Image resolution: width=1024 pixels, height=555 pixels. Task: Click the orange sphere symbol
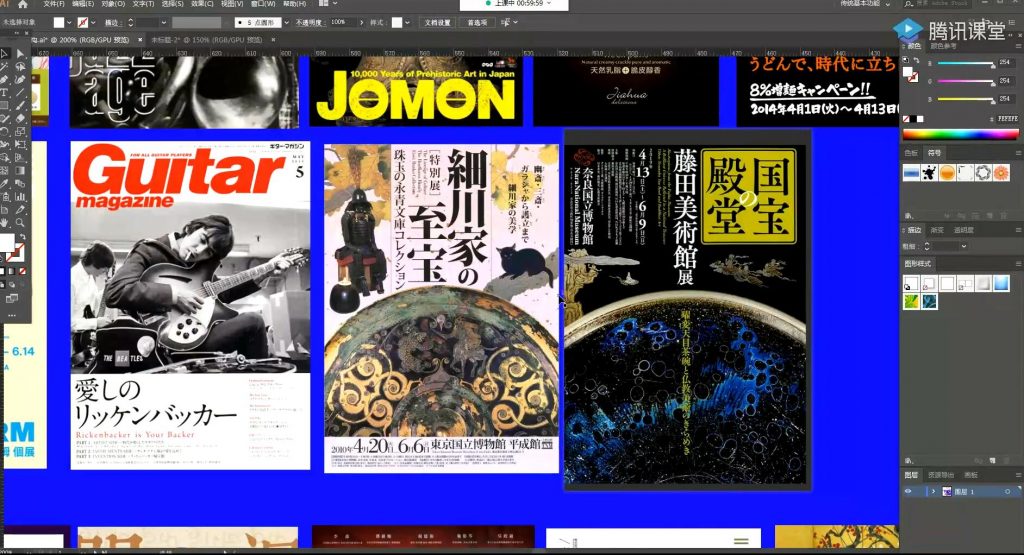coord(947,173)
